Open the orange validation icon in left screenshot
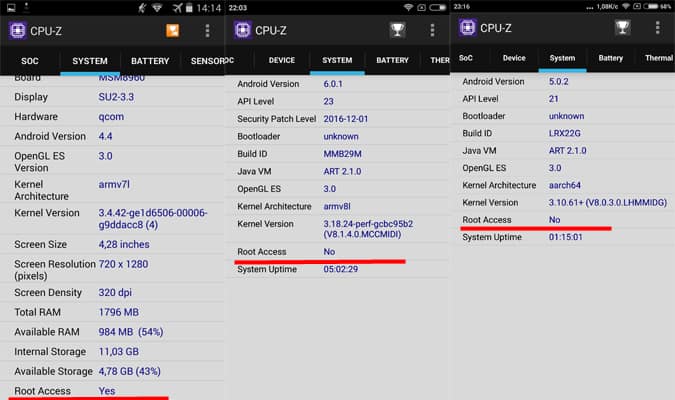675x400 pixels. point(173,31)
